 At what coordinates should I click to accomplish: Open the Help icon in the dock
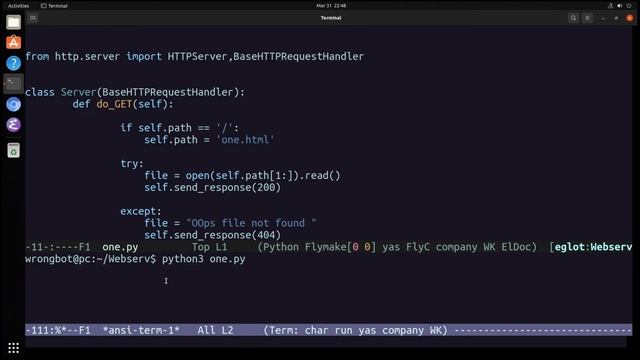click(13, 63)
